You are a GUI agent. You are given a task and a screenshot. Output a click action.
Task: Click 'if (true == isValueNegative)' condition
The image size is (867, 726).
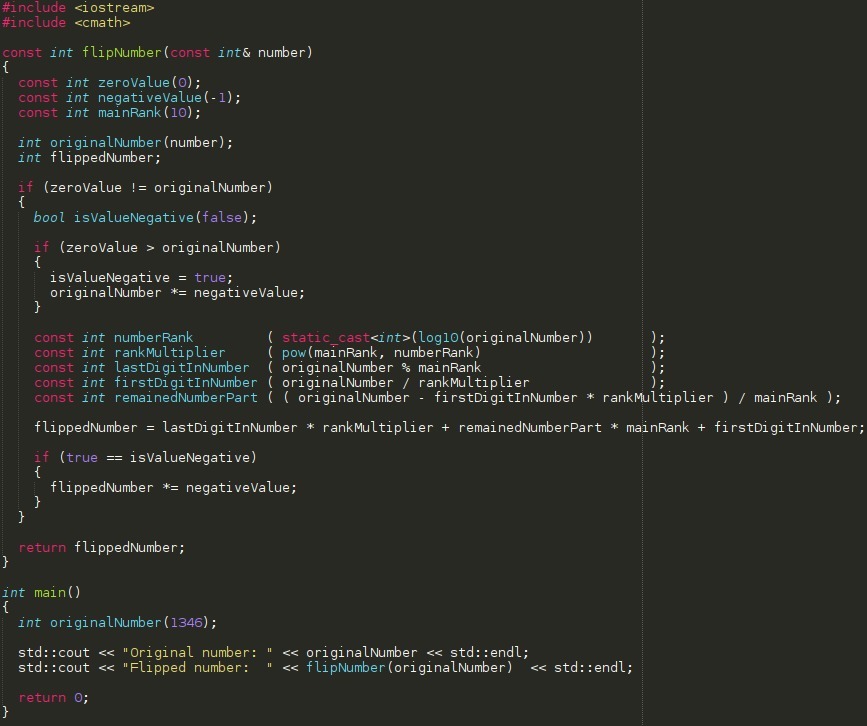coord(145,457)
